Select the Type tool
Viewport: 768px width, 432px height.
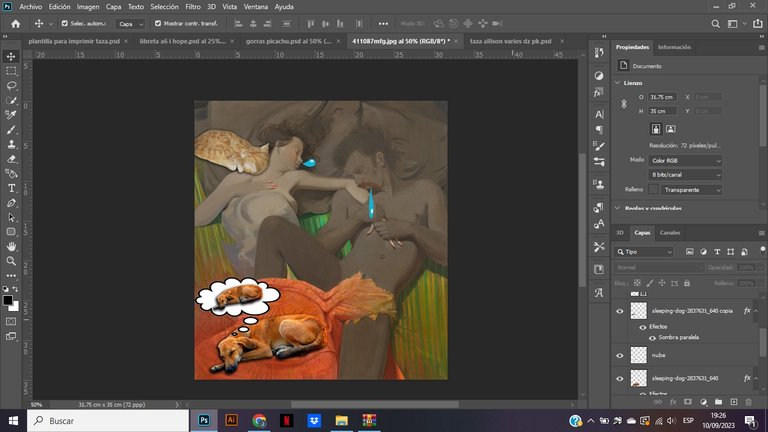click(11, 188)
